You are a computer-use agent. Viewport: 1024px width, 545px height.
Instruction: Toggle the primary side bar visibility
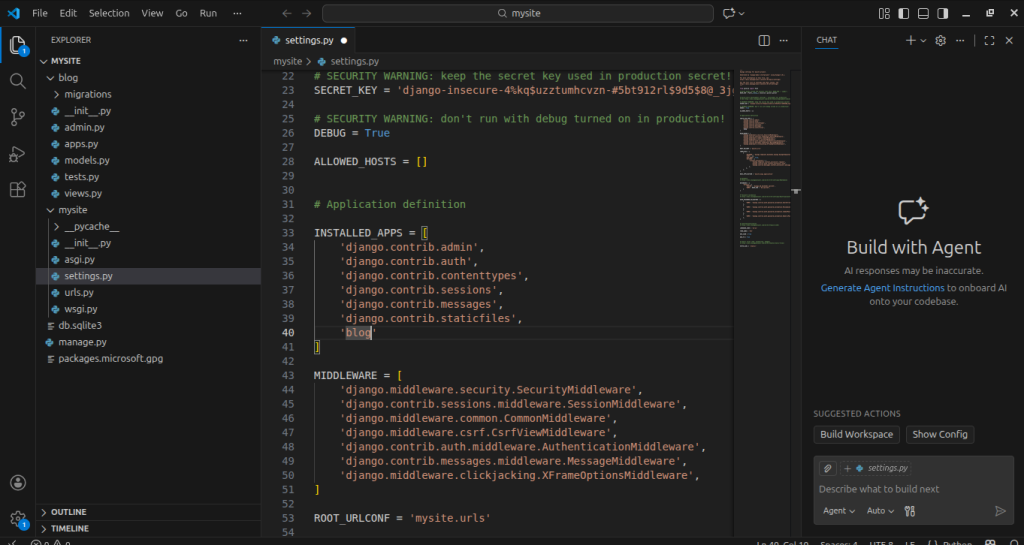pyautogui.click(x=905, y=13)
